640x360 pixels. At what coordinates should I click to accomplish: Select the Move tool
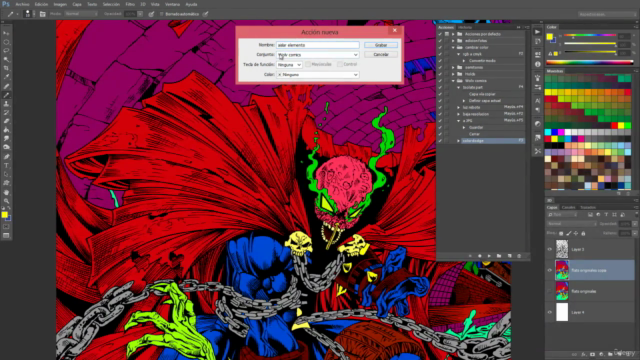point(6,33)
